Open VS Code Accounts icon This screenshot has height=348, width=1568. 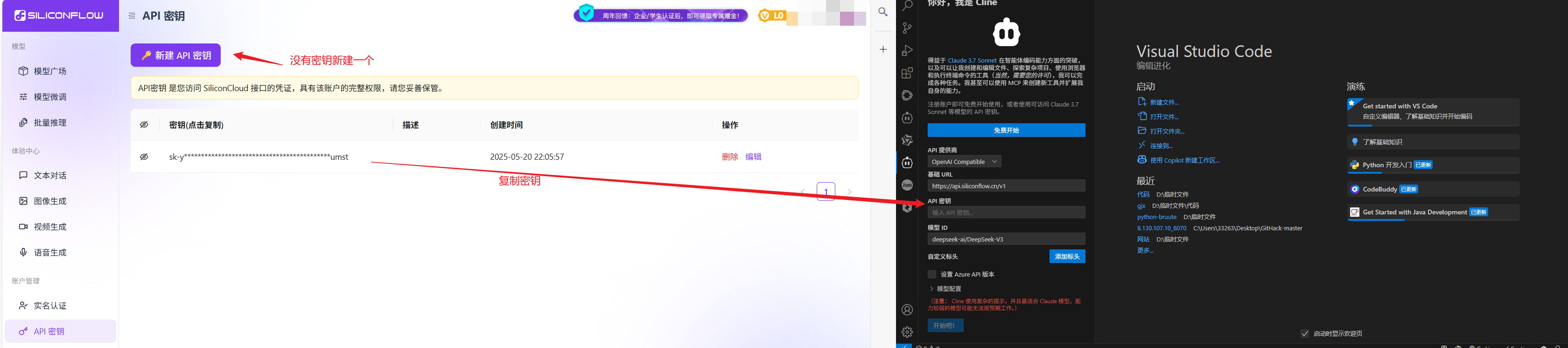tap(907, 310)
